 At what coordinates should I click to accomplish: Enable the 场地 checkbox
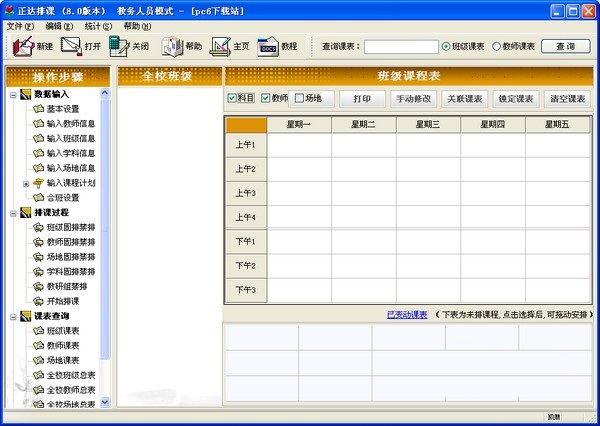pyautogui.click(x=299, y=98)
